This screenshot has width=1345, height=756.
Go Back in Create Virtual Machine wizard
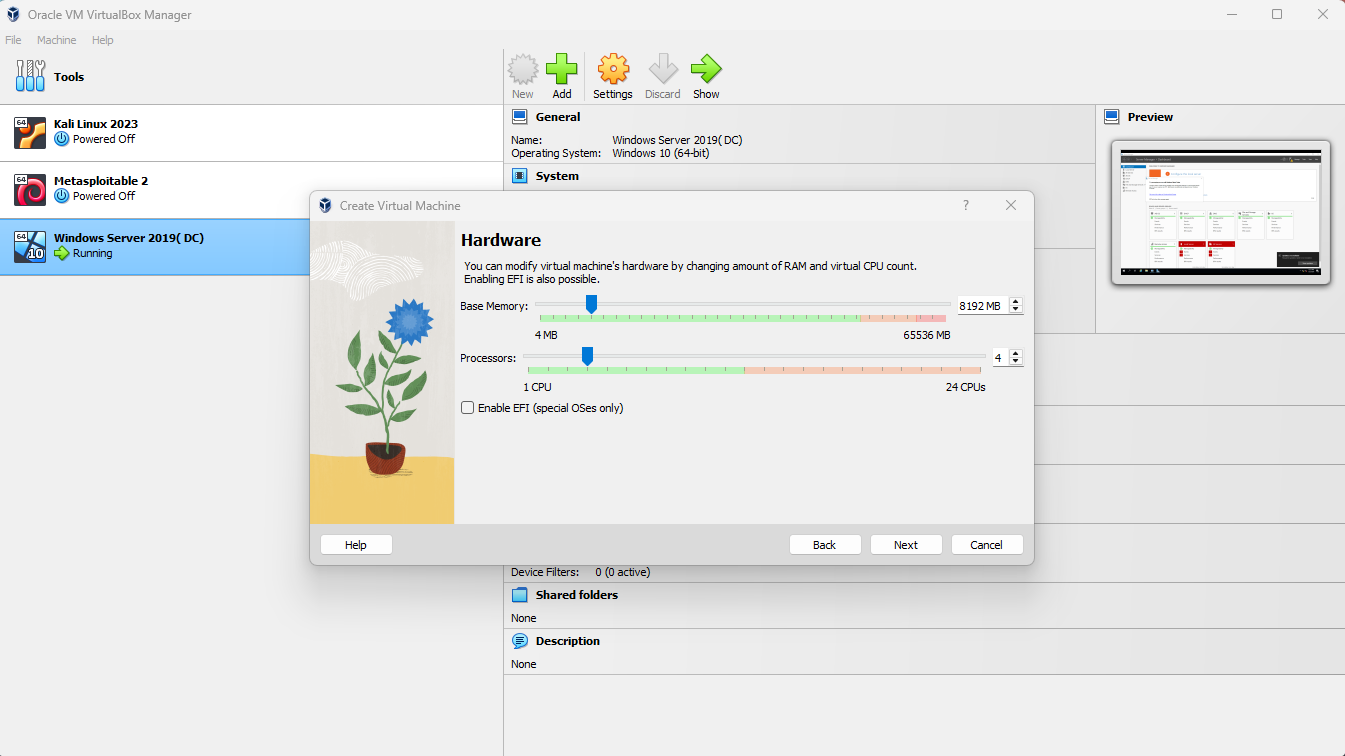(x=825, y=545)
